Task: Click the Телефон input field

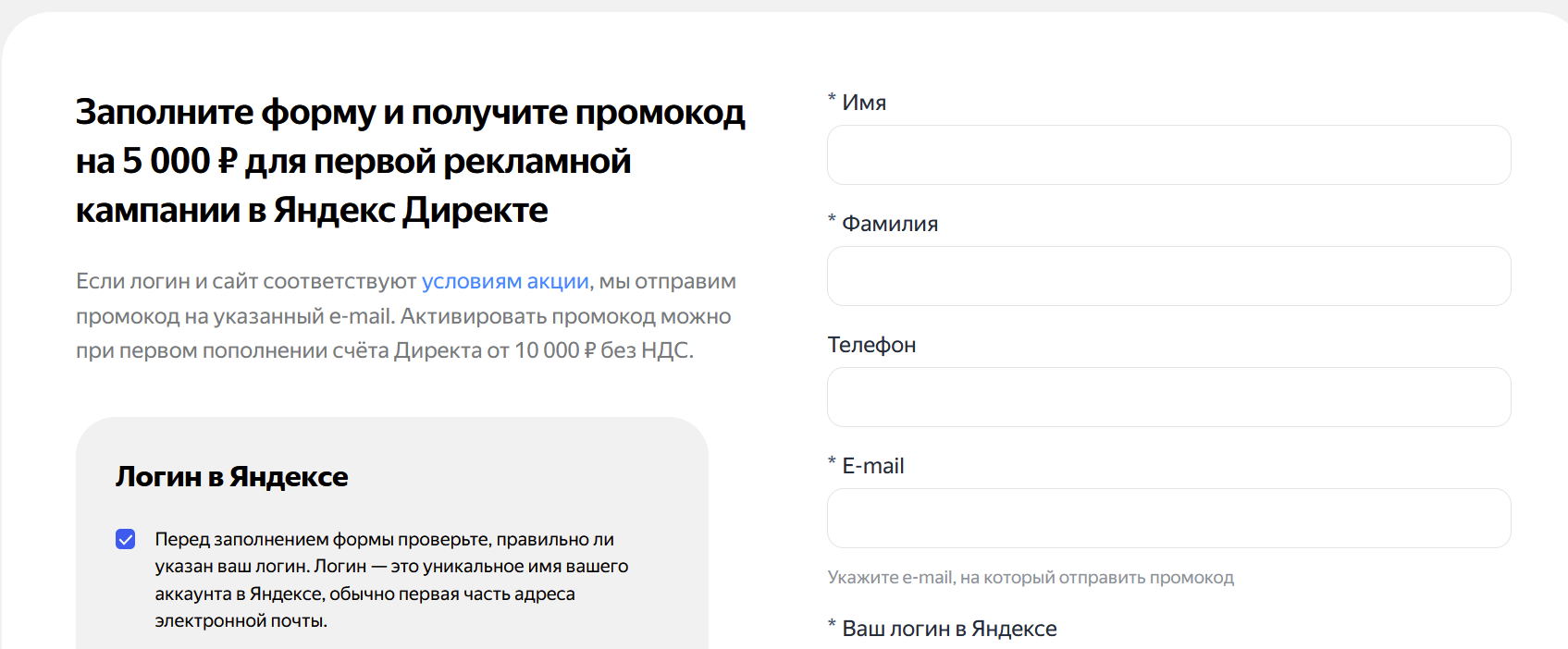Action: click(1168, 397)
